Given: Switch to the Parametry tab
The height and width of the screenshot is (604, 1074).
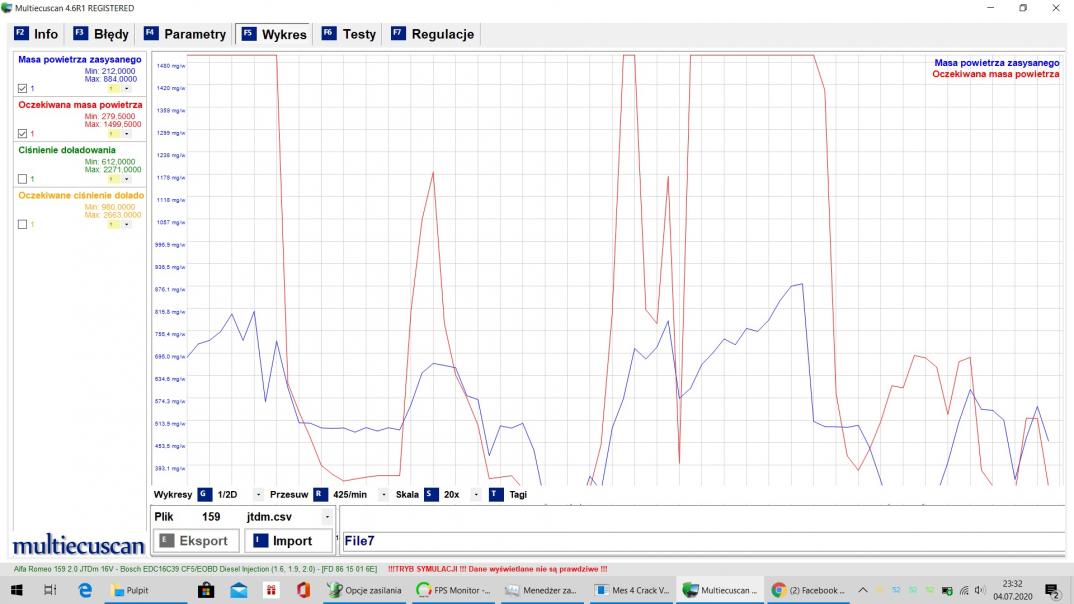Looking at the screenshot, I should 185,34.
